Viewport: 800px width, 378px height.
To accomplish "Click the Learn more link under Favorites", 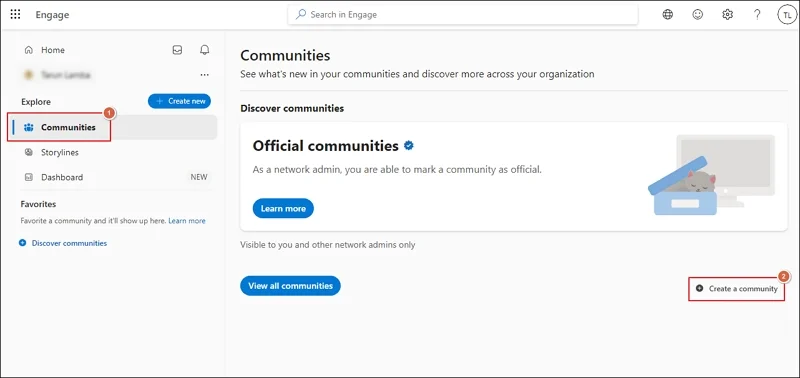I will [x=187, y=221].
